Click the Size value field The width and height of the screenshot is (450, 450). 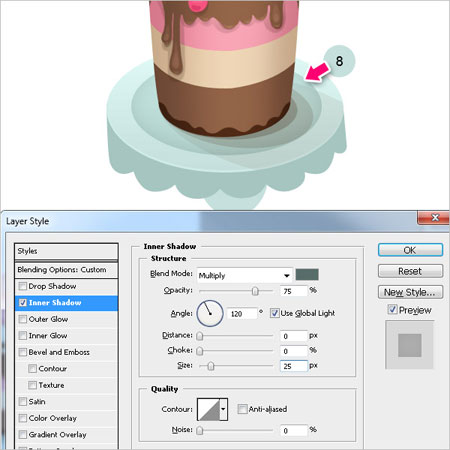point(294,366)
